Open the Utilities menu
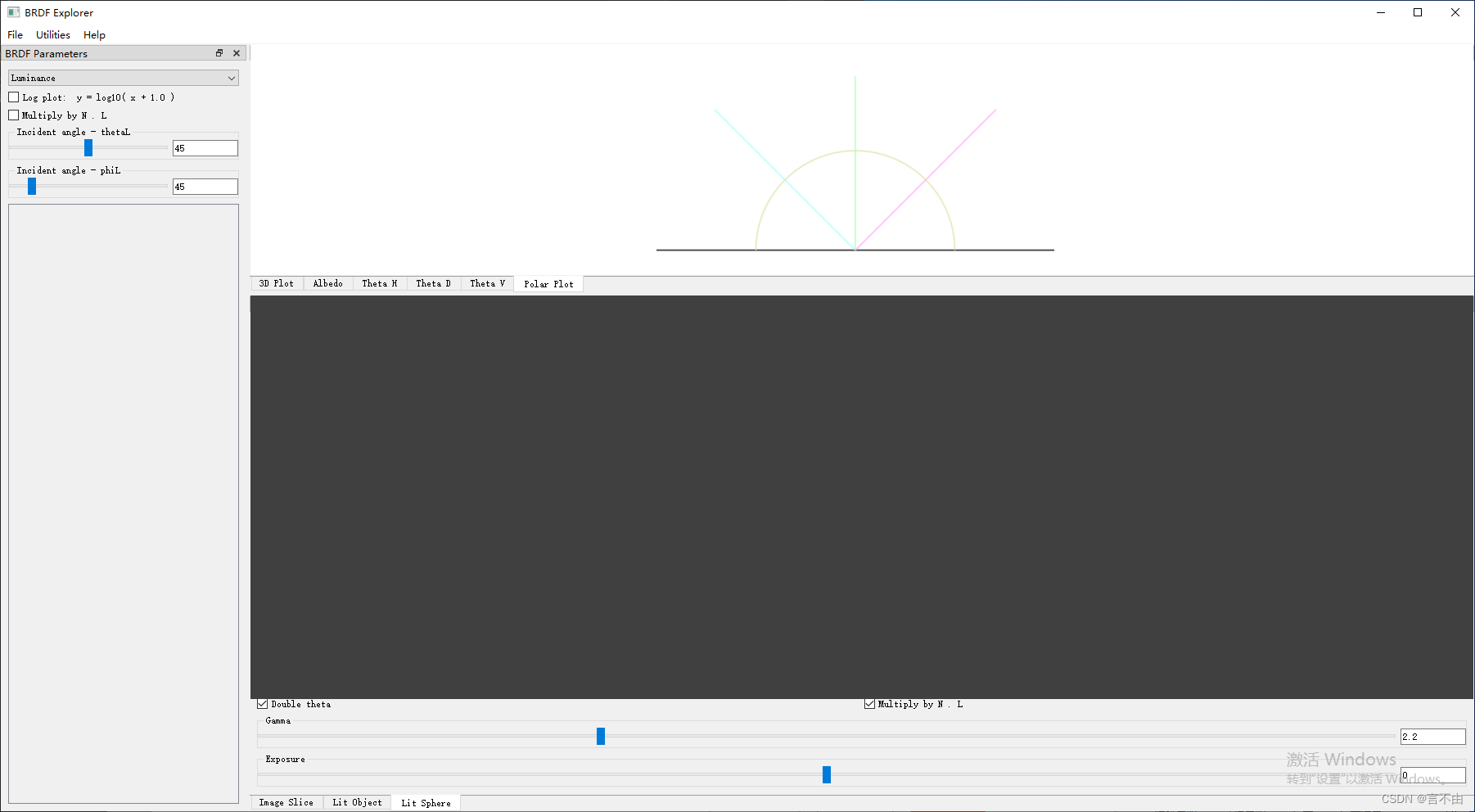This screenshot has width=1475, height=812. pyautogui.click(x=52, y=34)
